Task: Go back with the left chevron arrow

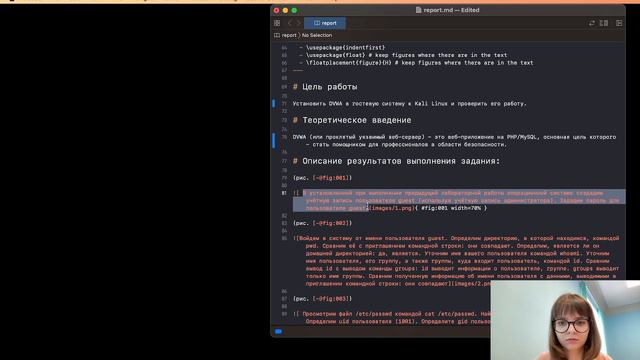Action: click(x=290, y=23)
